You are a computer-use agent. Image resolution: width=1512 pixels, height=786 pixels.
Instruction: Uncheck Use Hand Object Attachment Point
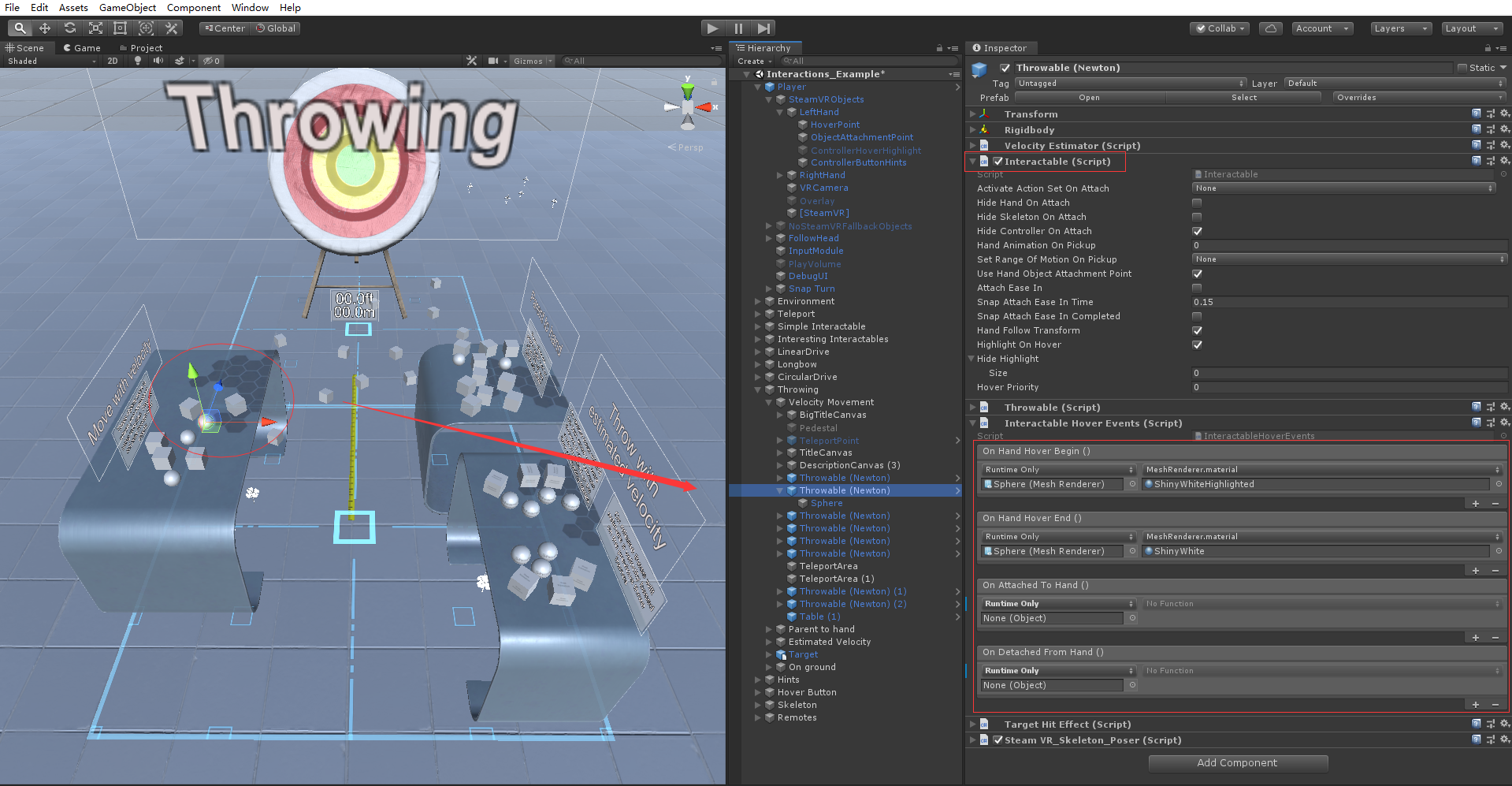coord(1197,274)
